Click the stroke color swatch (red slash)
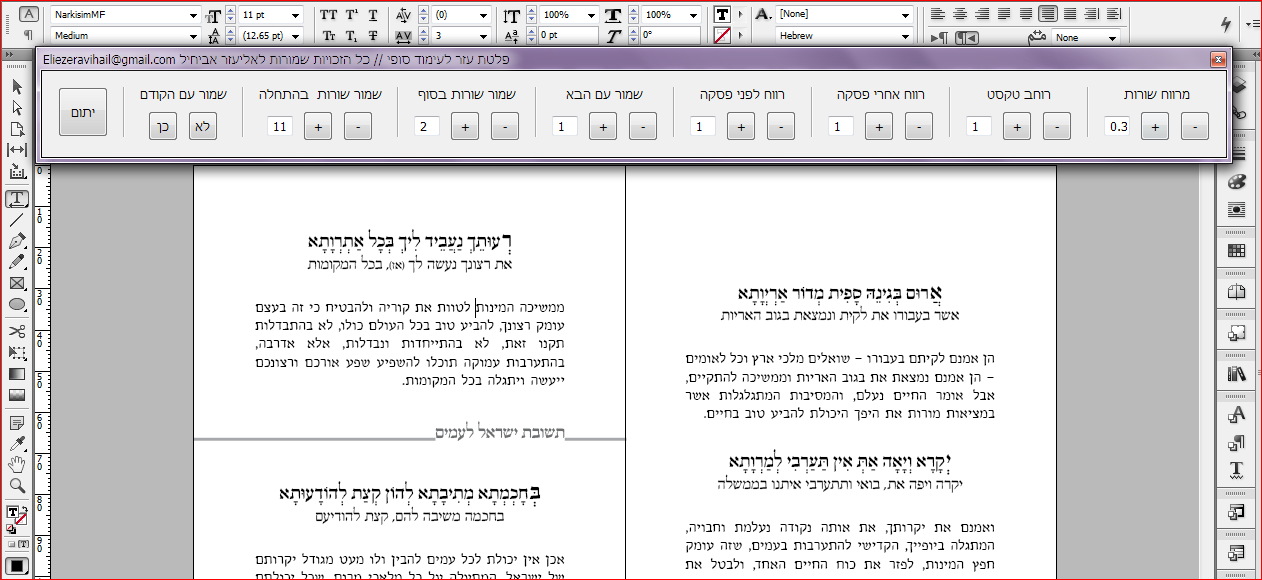 click(721, 36)
